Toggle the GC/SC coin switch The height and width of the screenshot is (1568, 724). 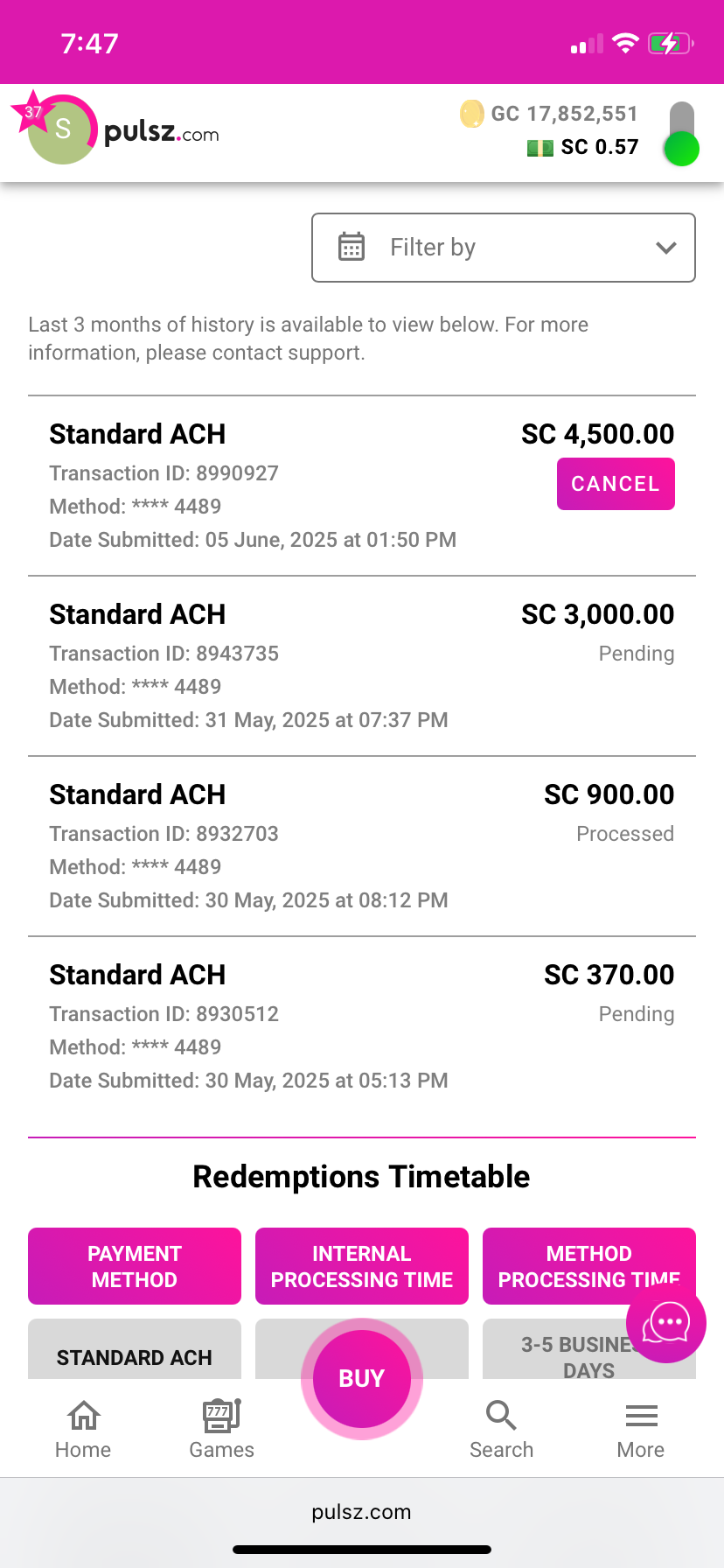pyautogui.click(x=681, y=133)
